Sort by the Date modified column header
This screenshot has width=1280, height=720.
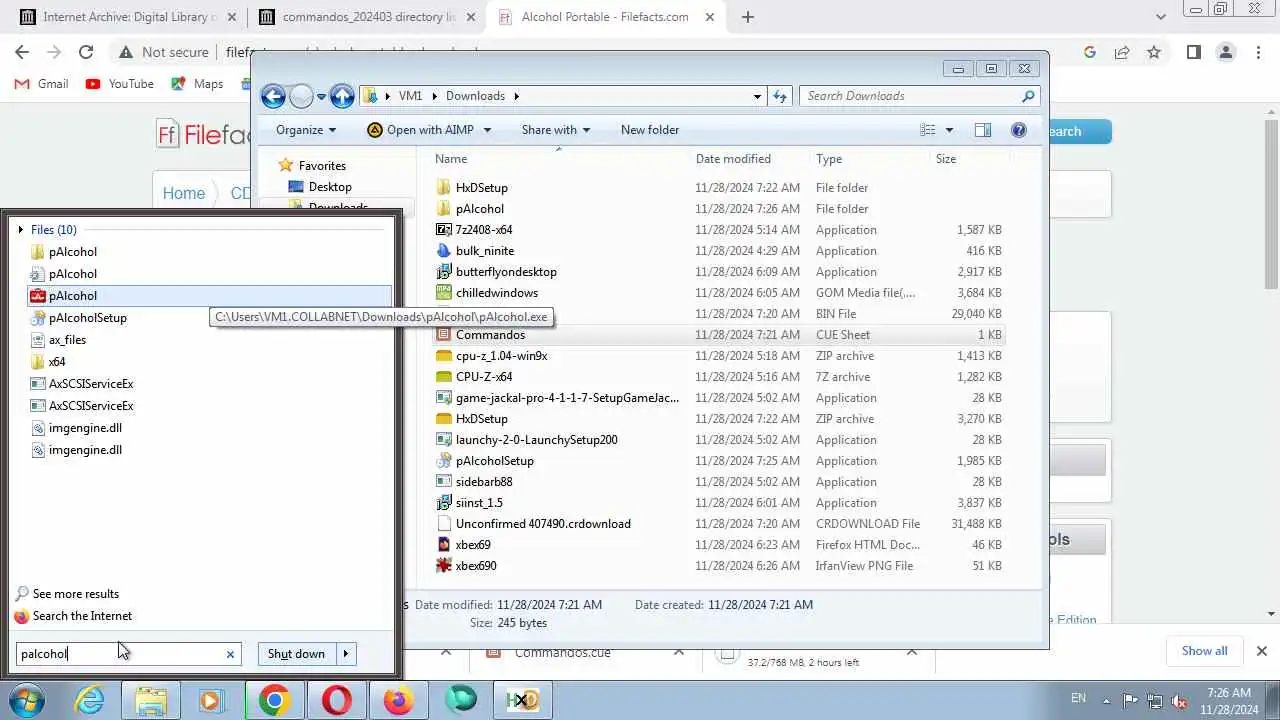[x=733, y=159]
